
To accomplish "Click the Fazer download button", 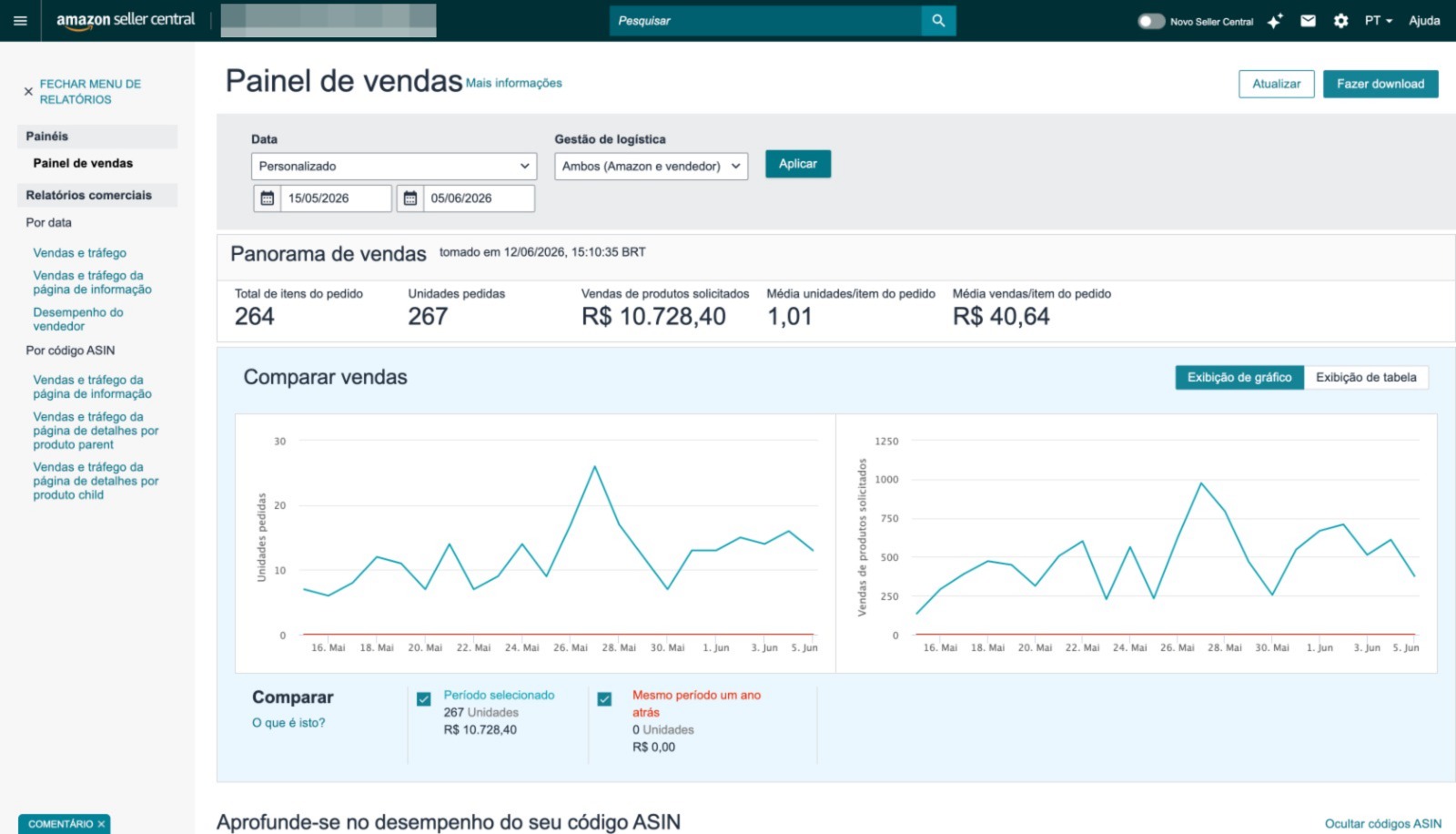I will coord(1380,84).
